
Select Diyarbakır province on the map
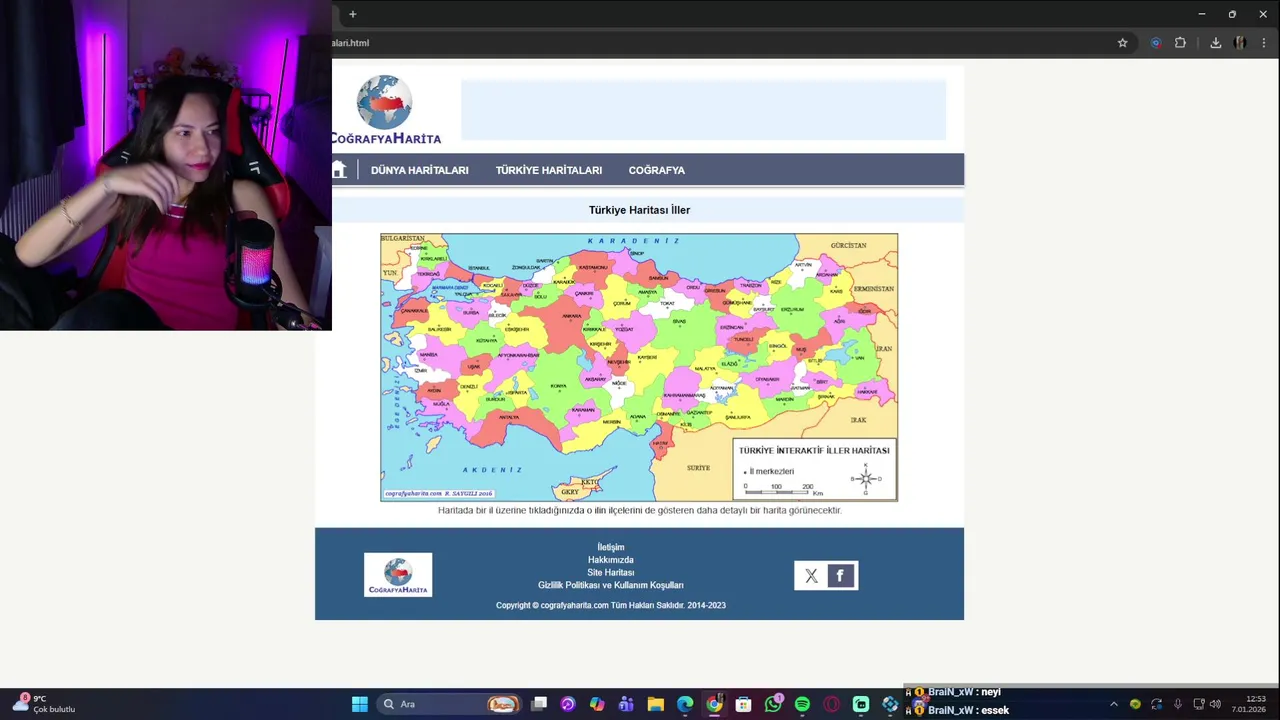click(x=767, y=379)
